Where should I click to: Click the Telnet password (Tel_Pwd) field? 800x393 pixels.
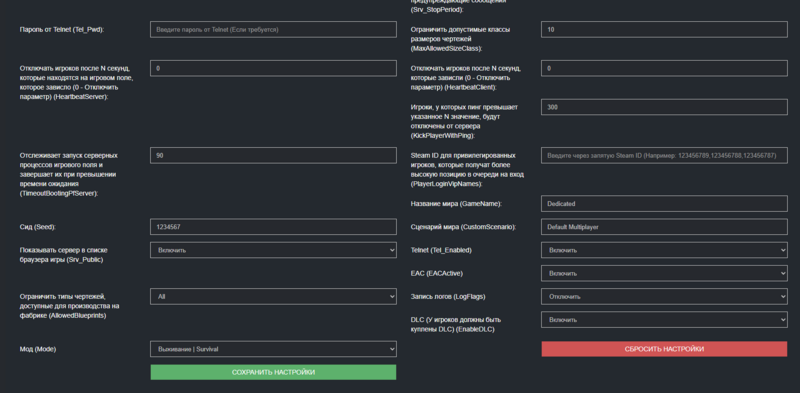coord(273,30)
